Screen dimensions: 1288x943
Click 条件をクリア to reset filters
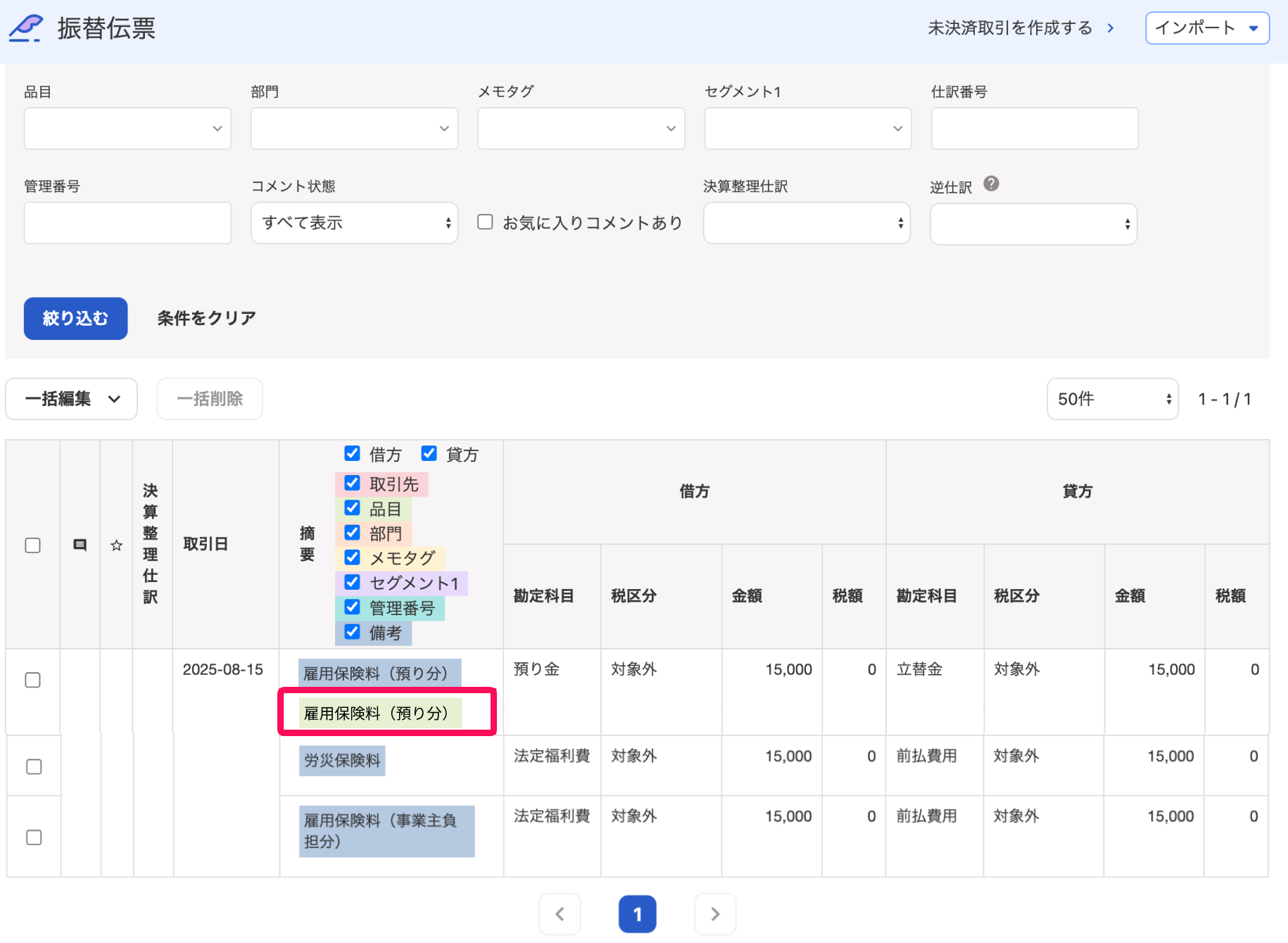click(x=206, y=318)
